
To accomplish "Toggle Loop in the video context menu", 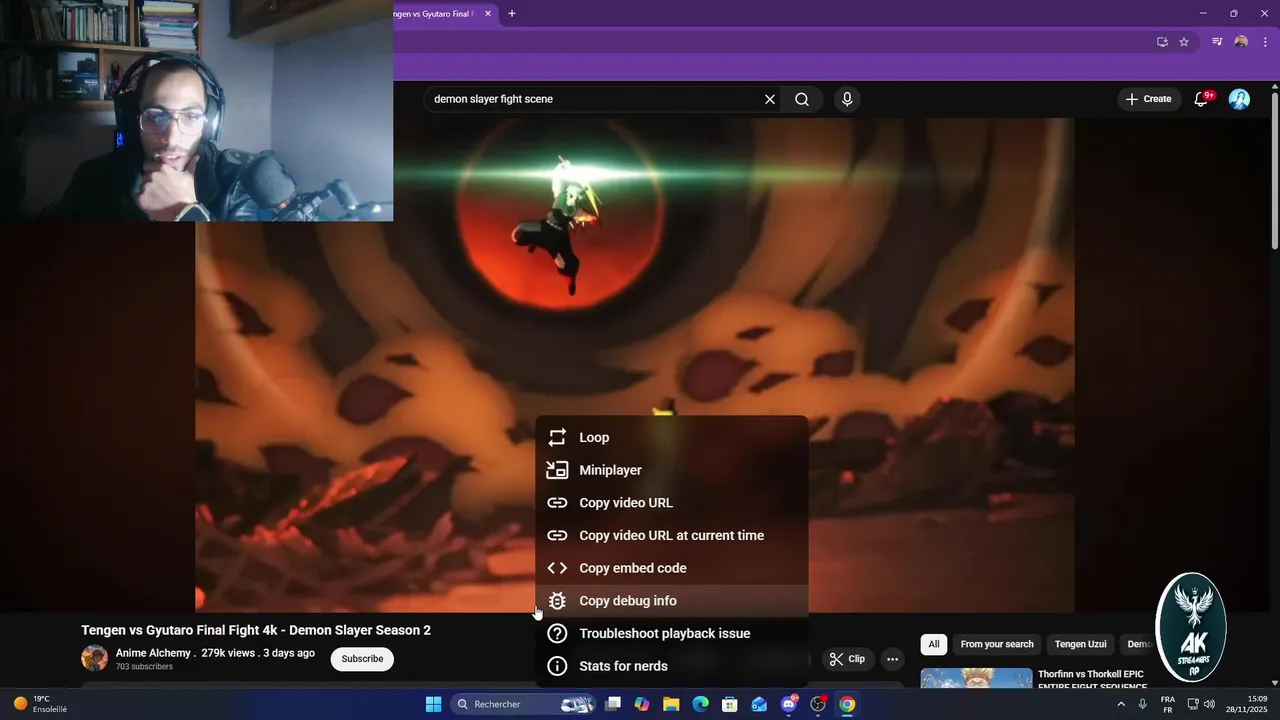I will point(671,437).
